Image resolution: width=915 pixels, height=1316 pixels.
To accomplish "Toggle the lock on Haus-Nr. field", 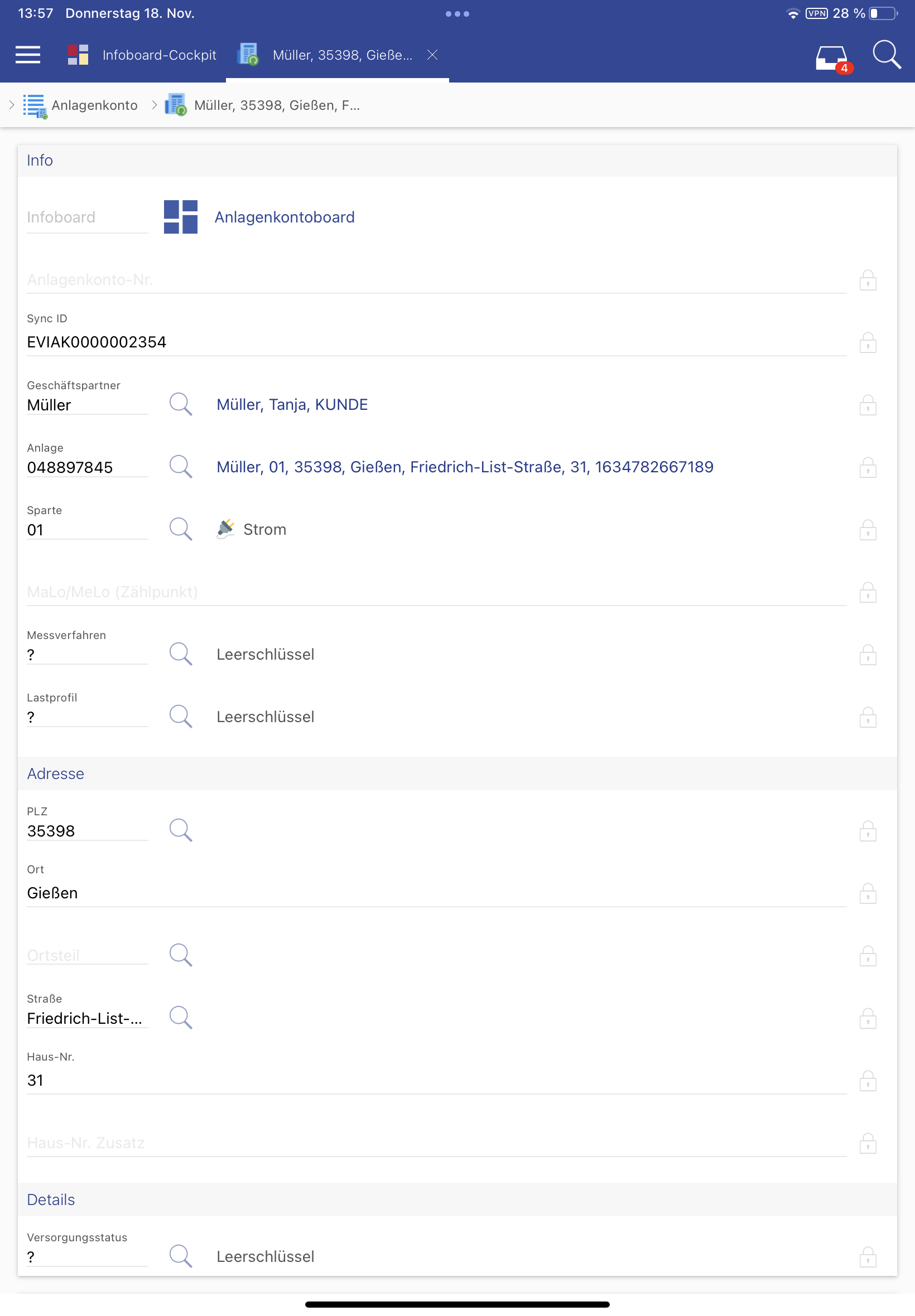I will [868, 1081].
